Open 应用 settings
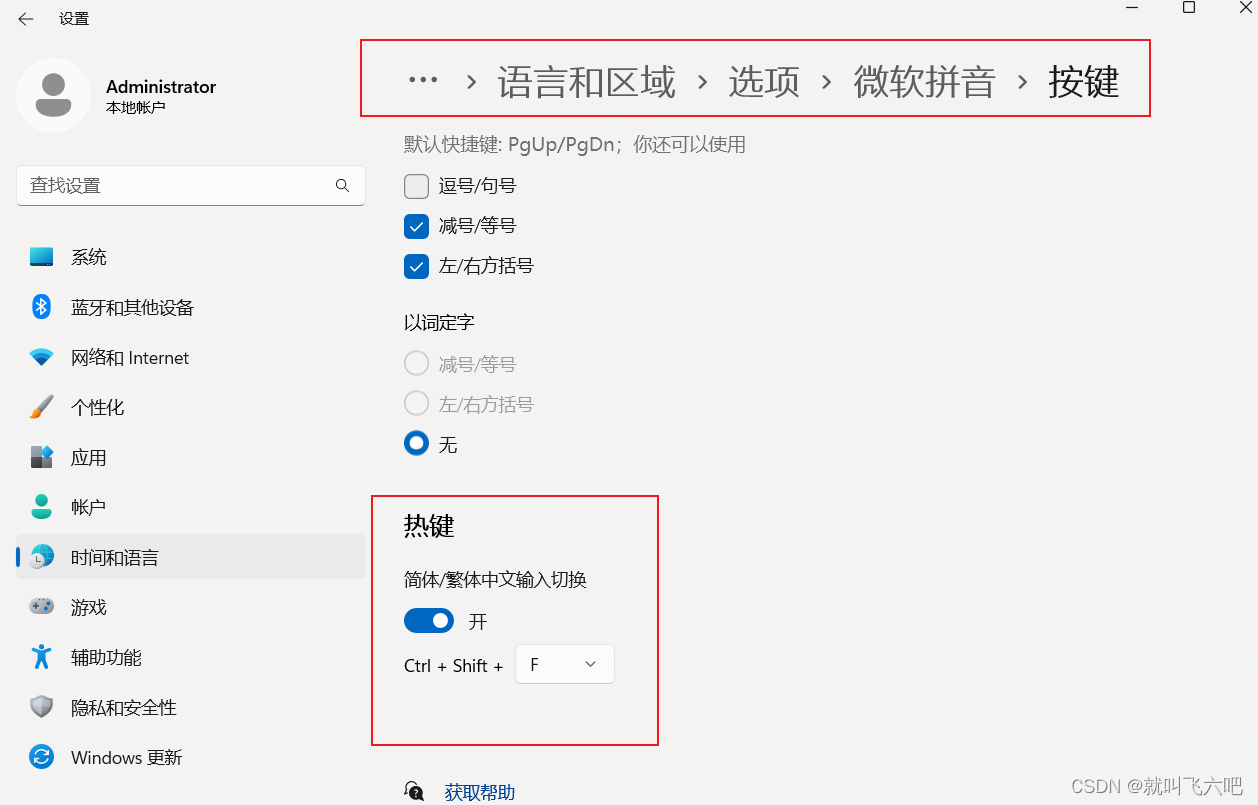Viewport: 1258px width, 805px height. (x=190, y=457)
